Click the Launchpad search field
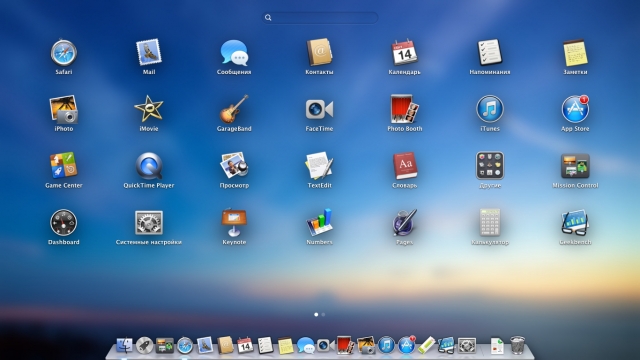Image resolution: width=640 pixels, height=360 pixels. pyautogui.click(x=320, y=18)
